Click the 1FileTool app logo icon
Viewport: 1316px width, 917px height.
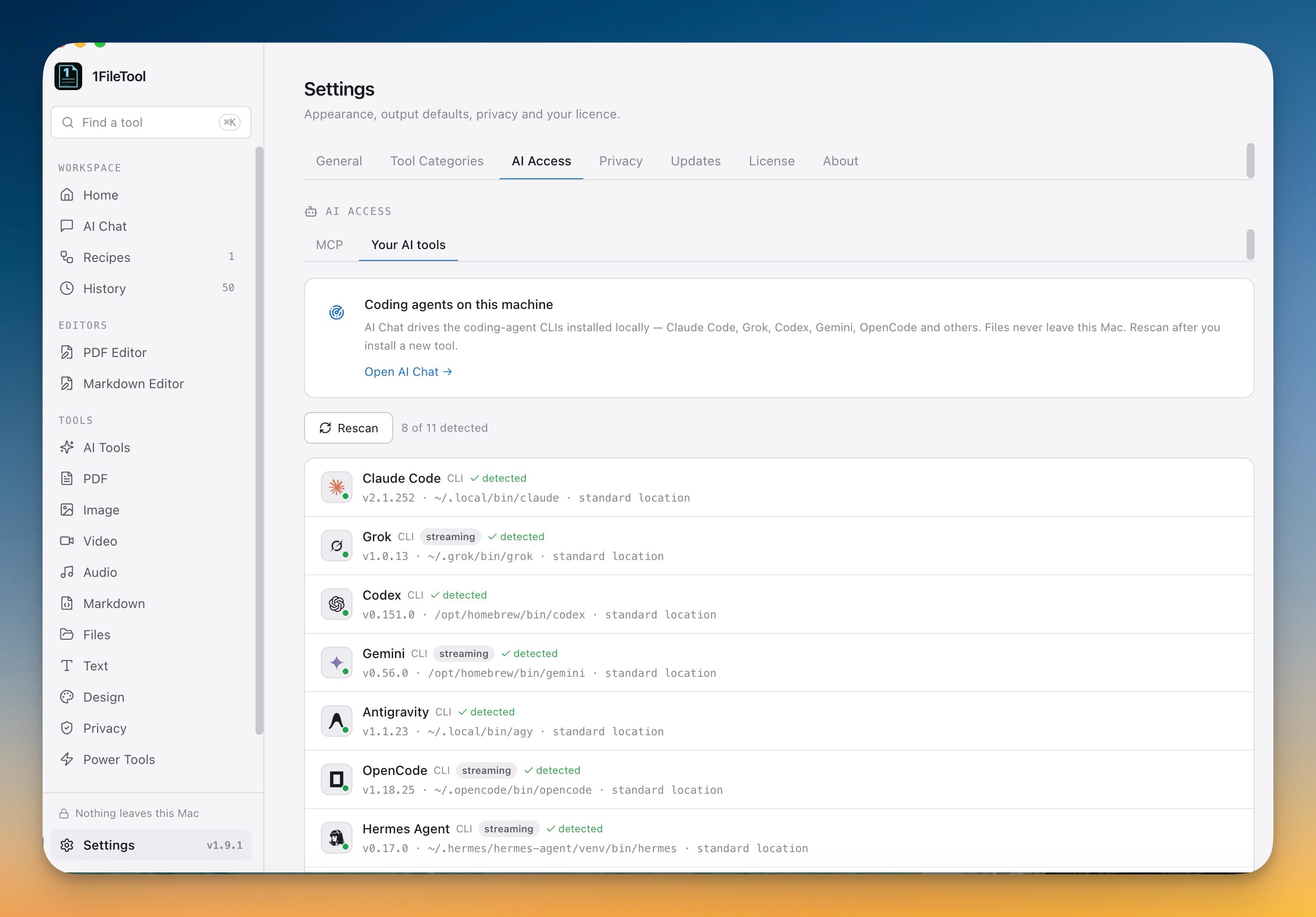coord(68,76)
